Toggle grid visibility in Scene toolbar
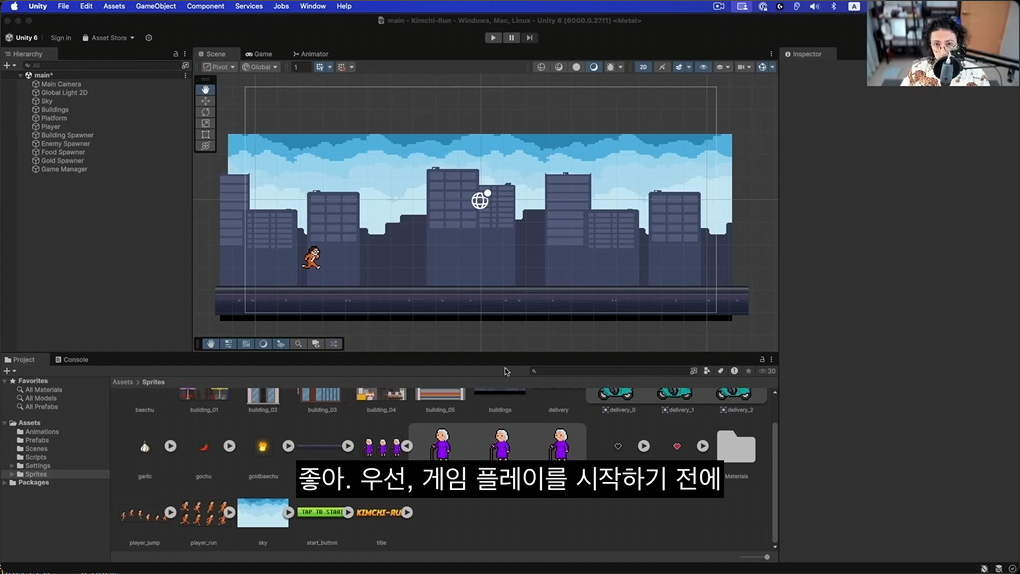 tap(320, 67)
